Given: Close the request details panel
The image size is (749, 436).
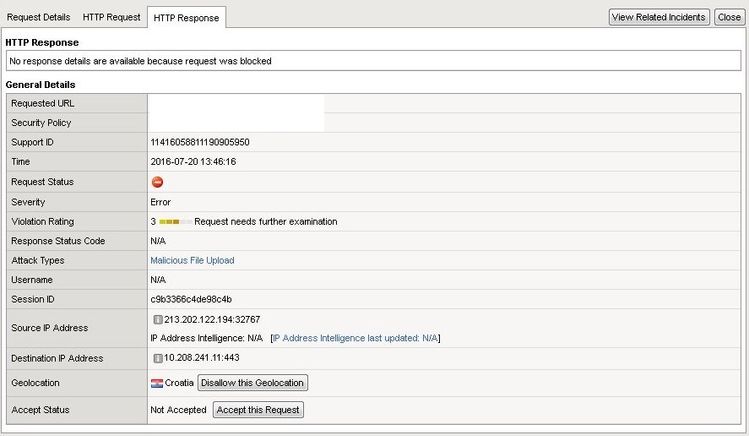Looking at the screenshot, I should coord(729,17).
